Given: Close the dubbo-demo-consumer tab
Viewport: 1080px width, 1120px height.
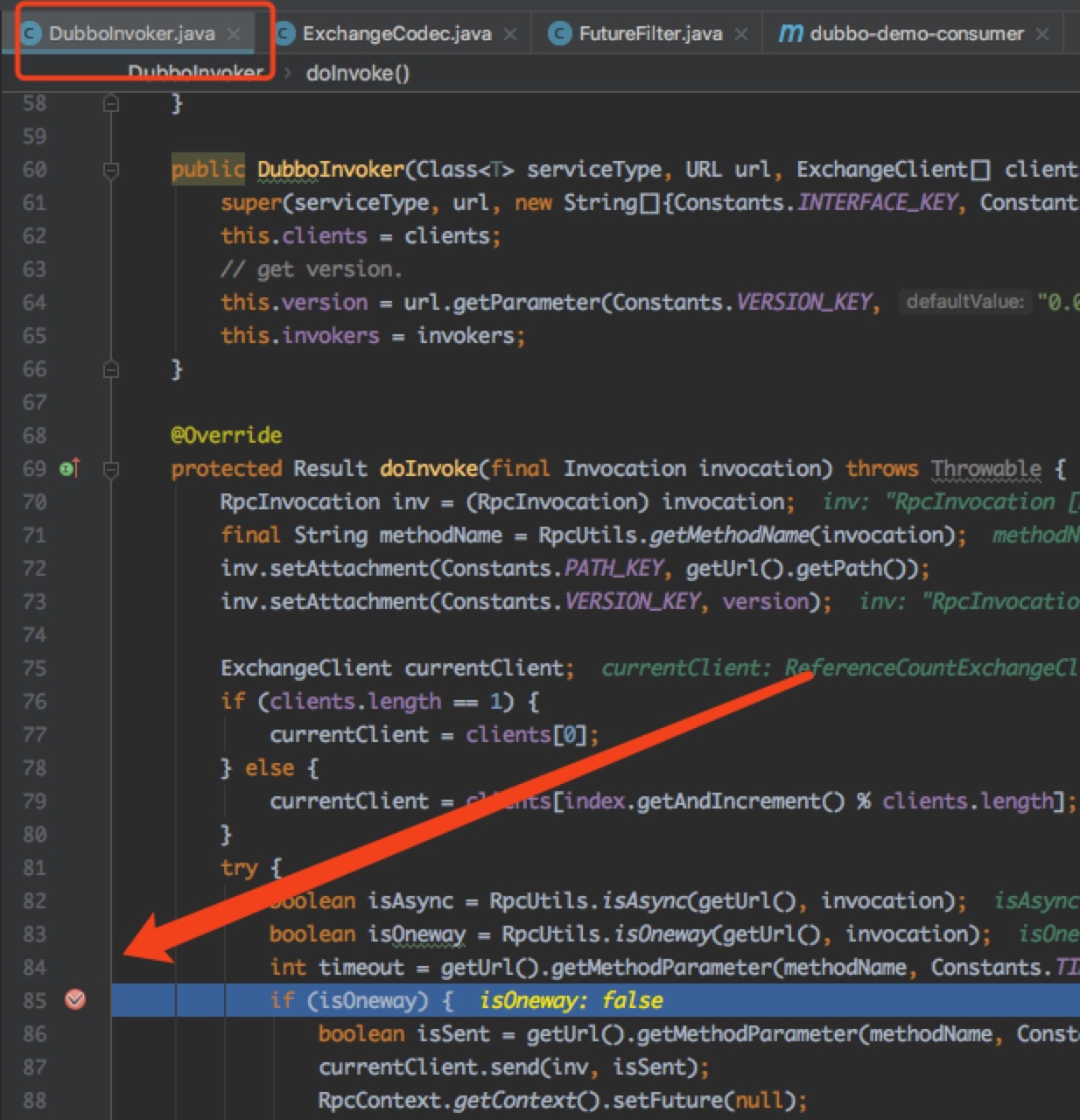Looking at the screenshot, I should click(x=1042, y=34).
